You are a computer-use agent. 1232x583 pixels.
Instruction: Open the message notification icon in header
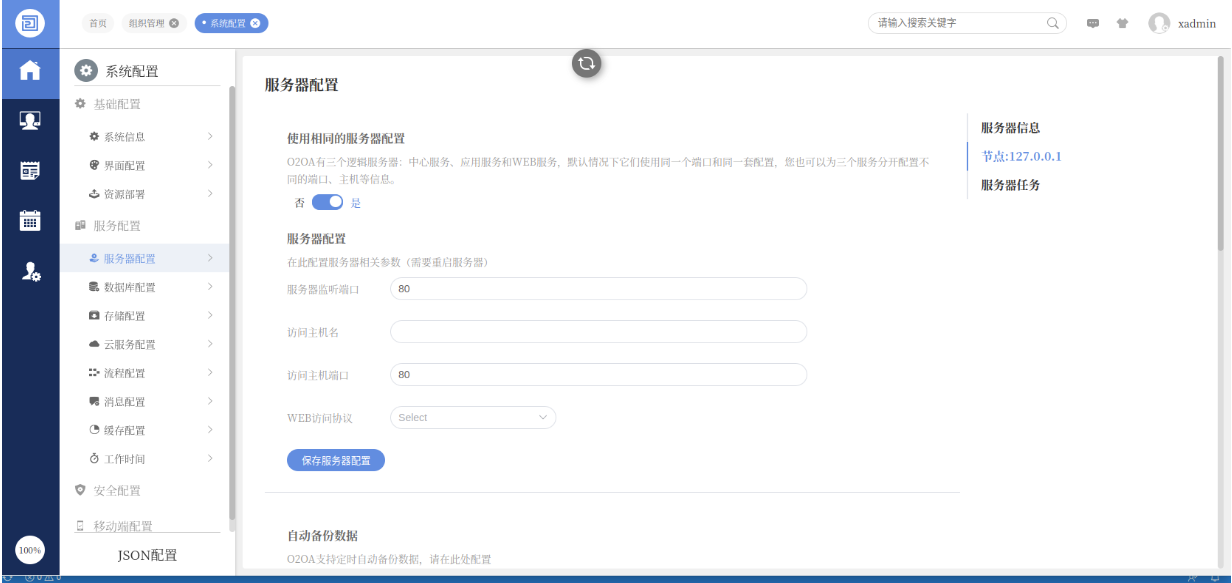click(x=1093, y=23)
